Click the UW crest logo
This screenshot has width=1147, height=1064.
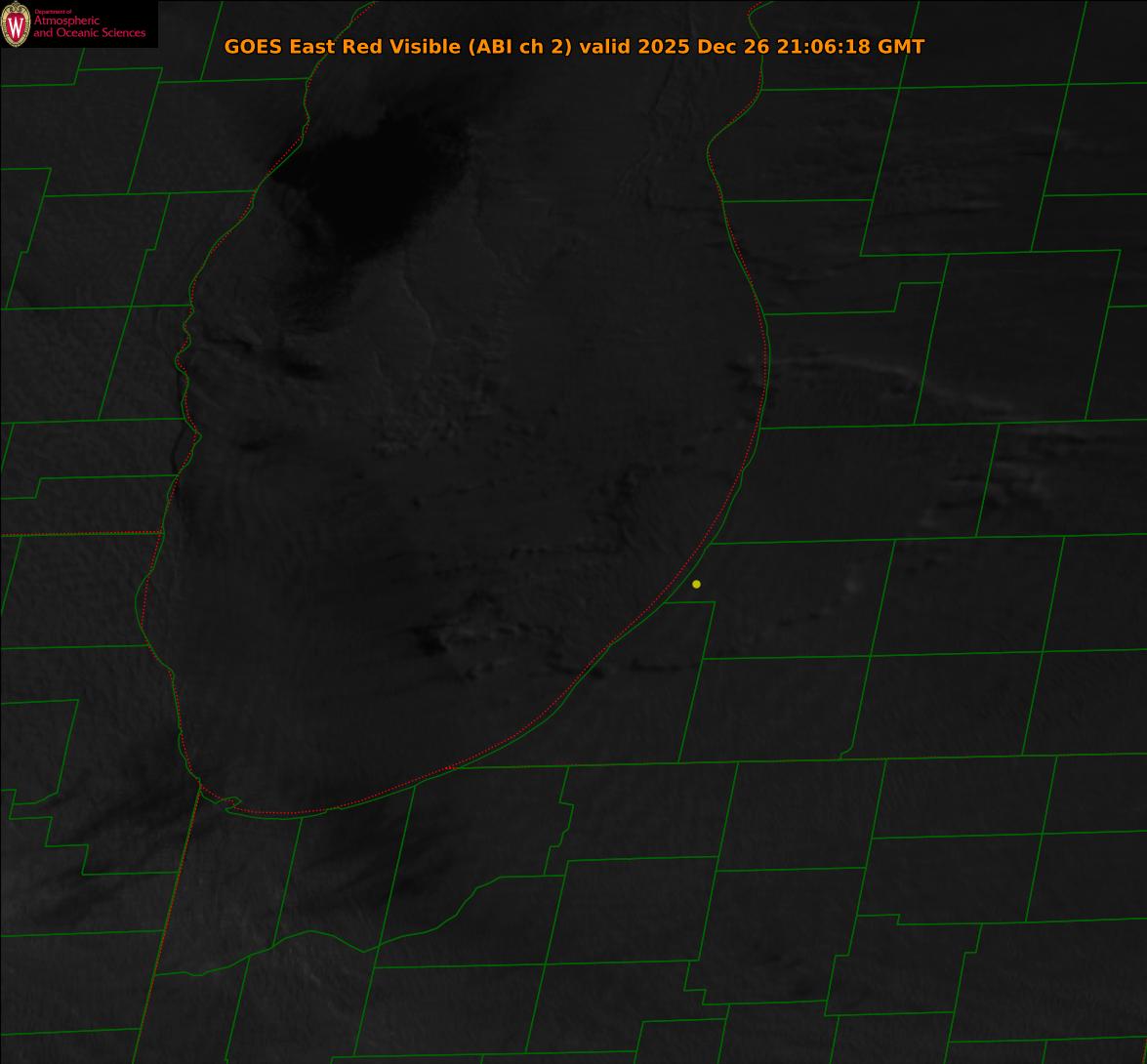(x=16, y=24)
